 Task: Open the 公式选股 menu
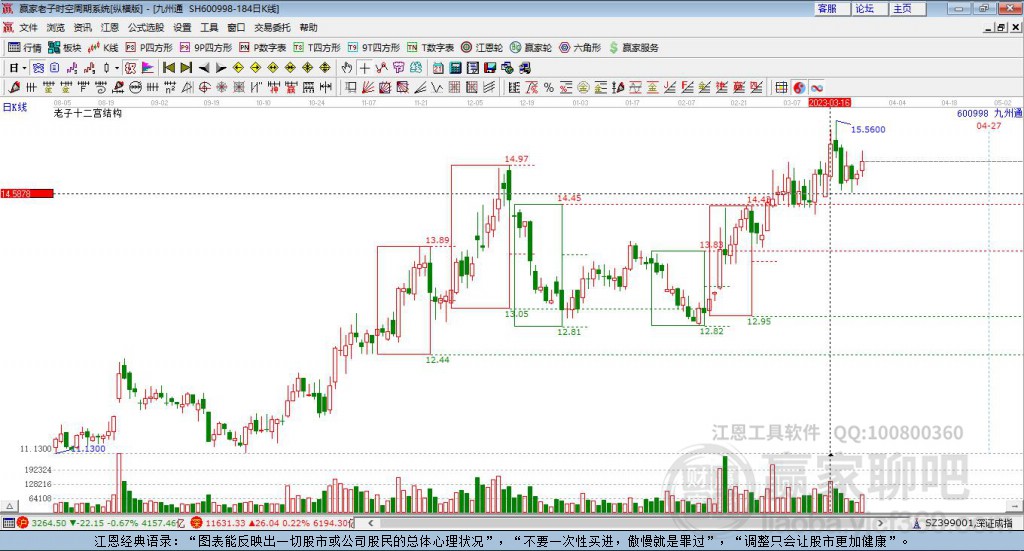tap(146, 27)
